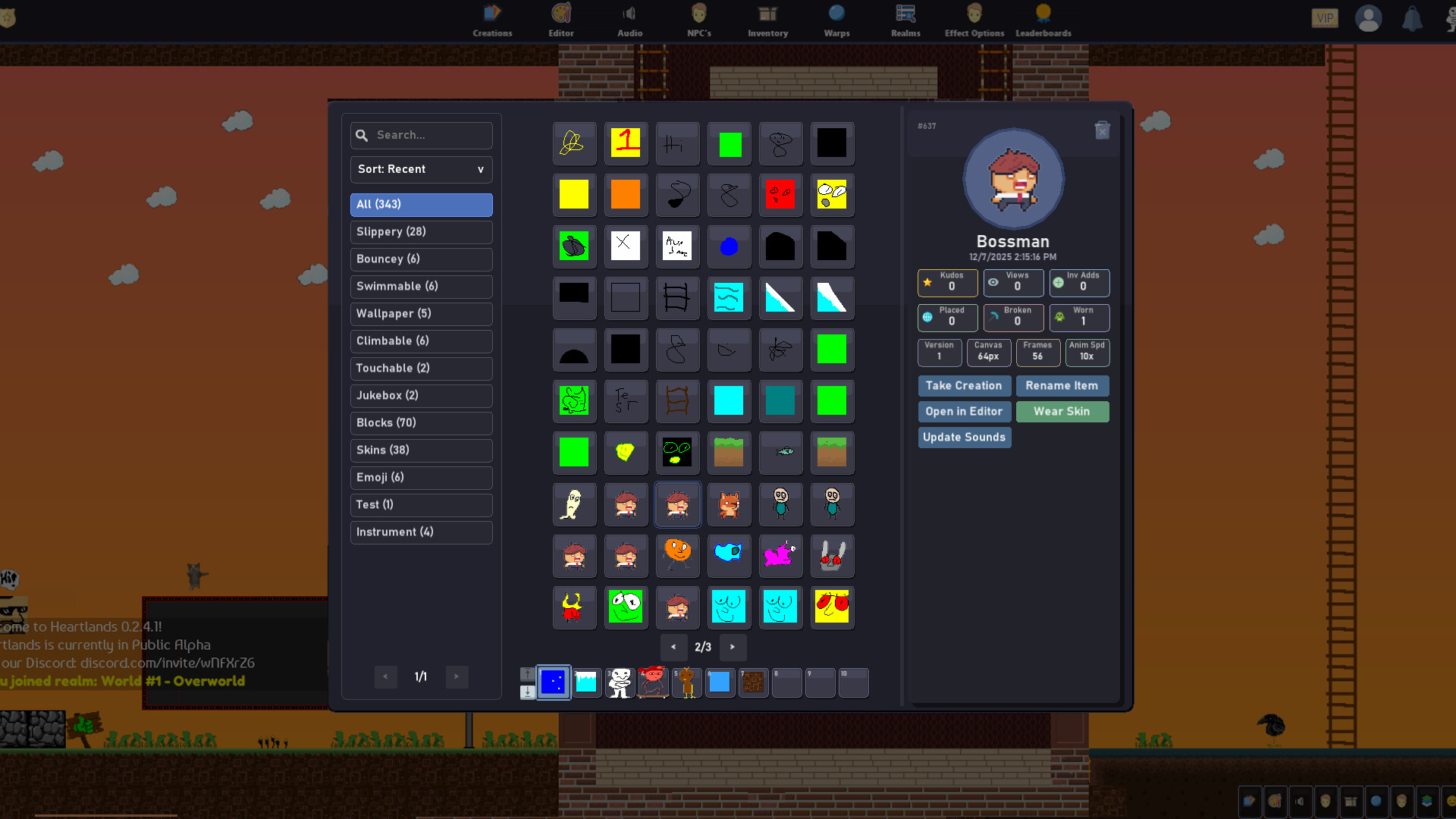
Task: Open the notifications bell
Action: click(1412, 17)
